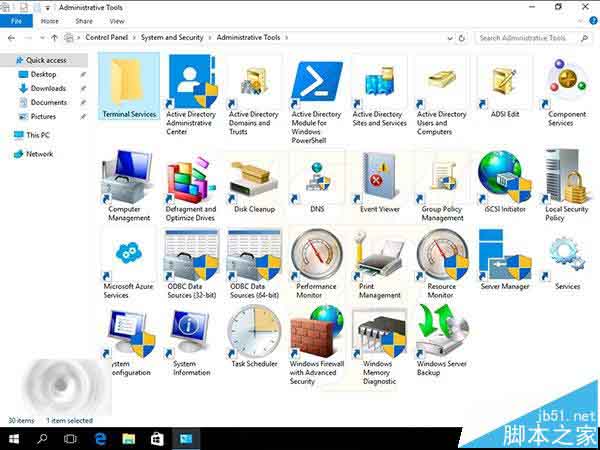Open Task View on the taskbar
Viewport: 600px width, 450px height.
pyautogui.click(x=70, y=439)
